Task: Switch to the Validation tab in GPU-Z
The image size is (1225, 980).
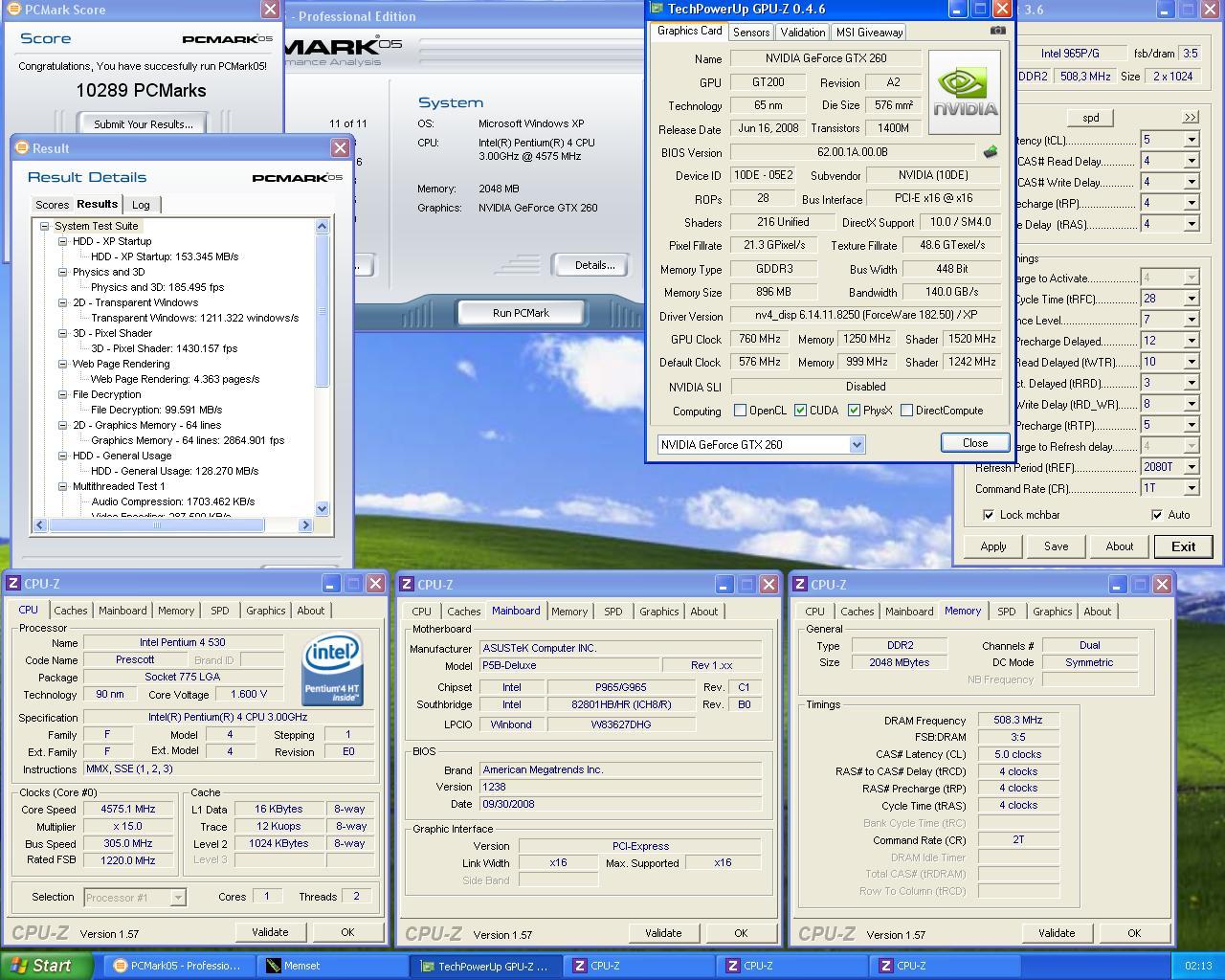Action: coord(802,32)
